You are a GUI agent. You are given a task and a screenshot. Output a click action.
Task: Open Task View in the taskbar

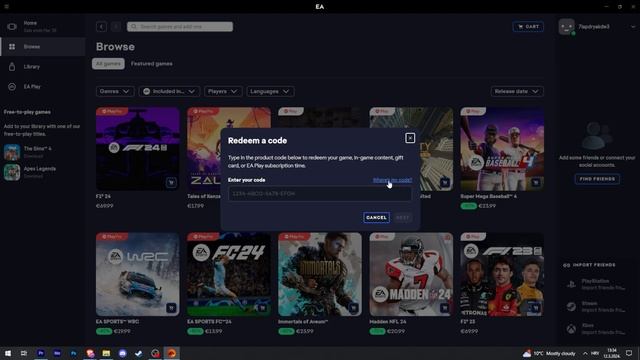pyautogui.click(x=24, y=353)
